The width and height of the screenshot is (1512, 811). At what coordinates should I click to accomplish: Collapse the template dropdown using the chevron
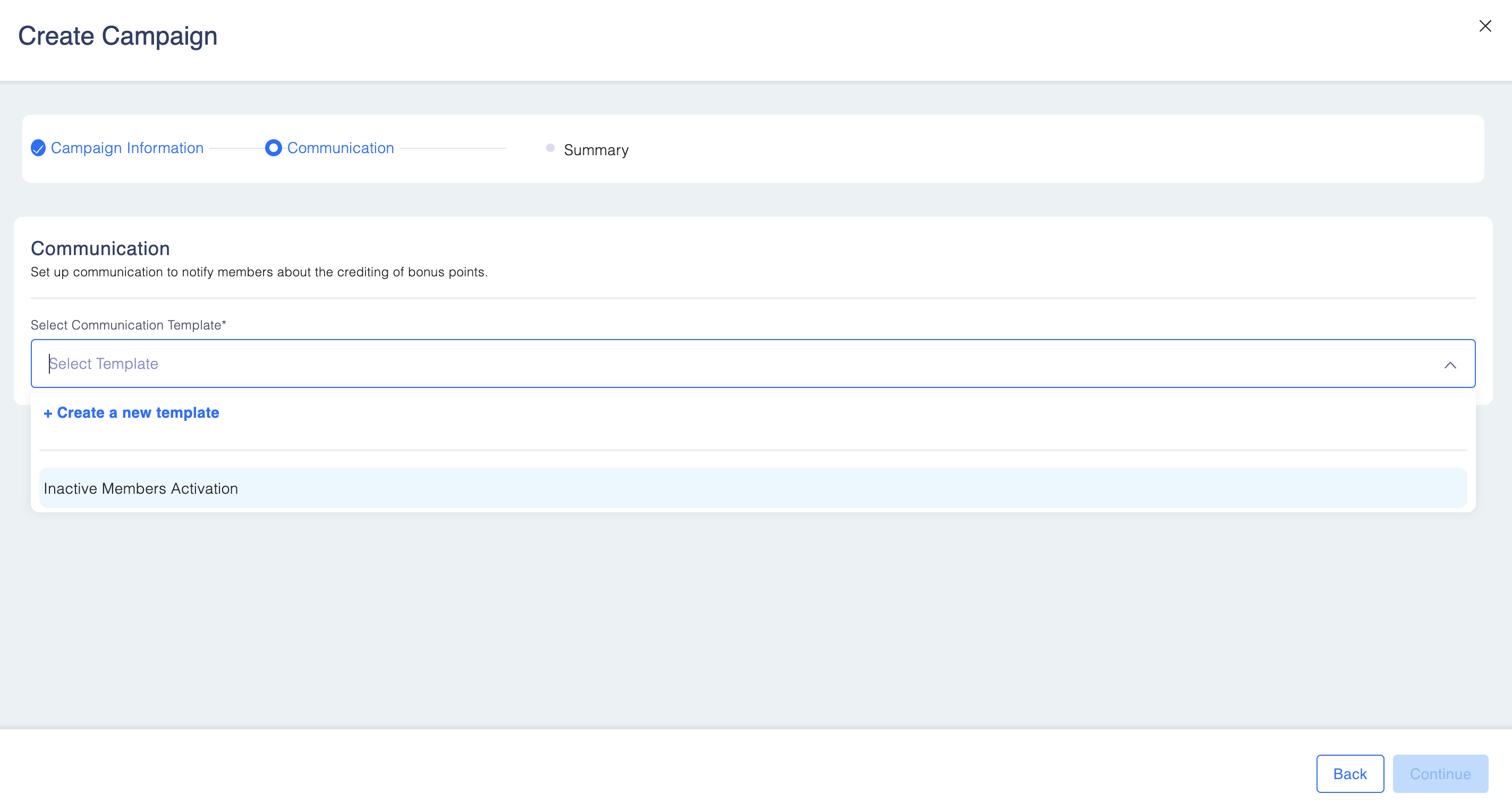pos(1450,365)
